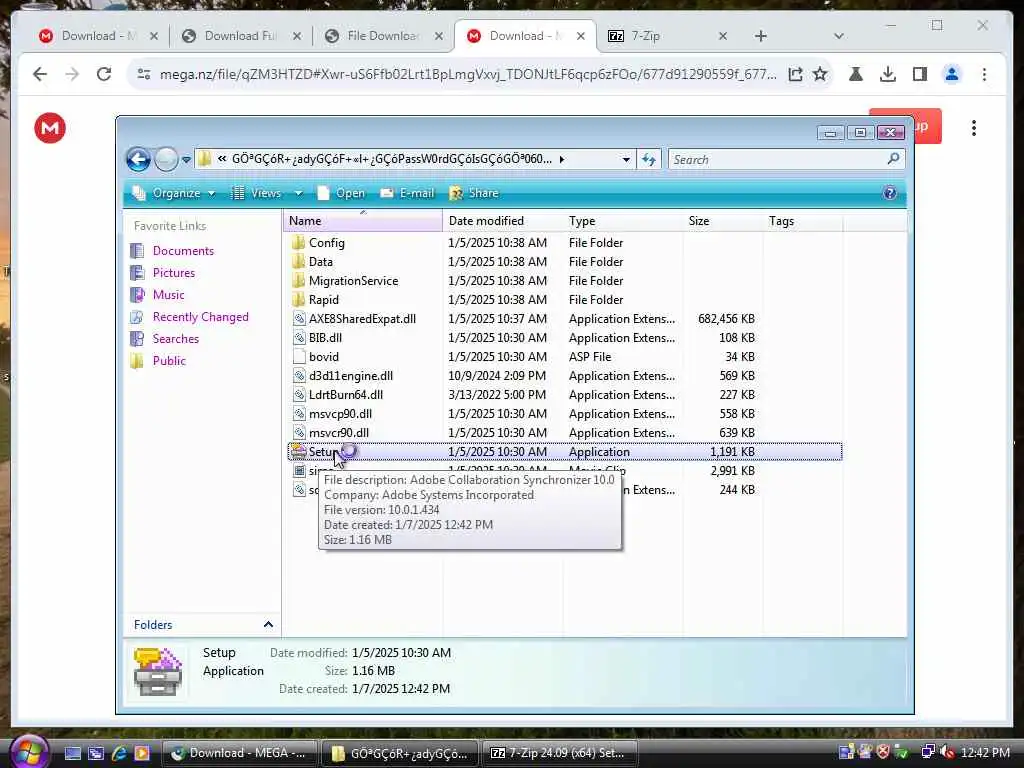Viewport: 1024px width, 768px height.
Task: Click the Explorer forward arrow button
Action: coord(166,159)
